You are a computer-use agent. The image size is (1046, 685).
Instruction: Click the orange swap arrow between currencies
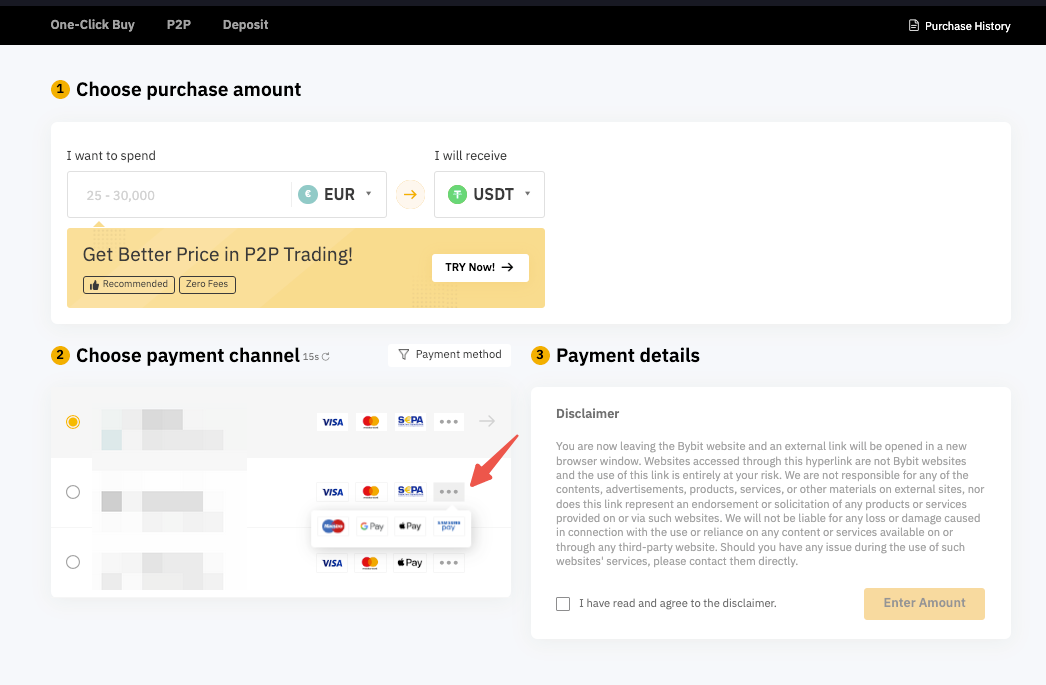(410, 194)
